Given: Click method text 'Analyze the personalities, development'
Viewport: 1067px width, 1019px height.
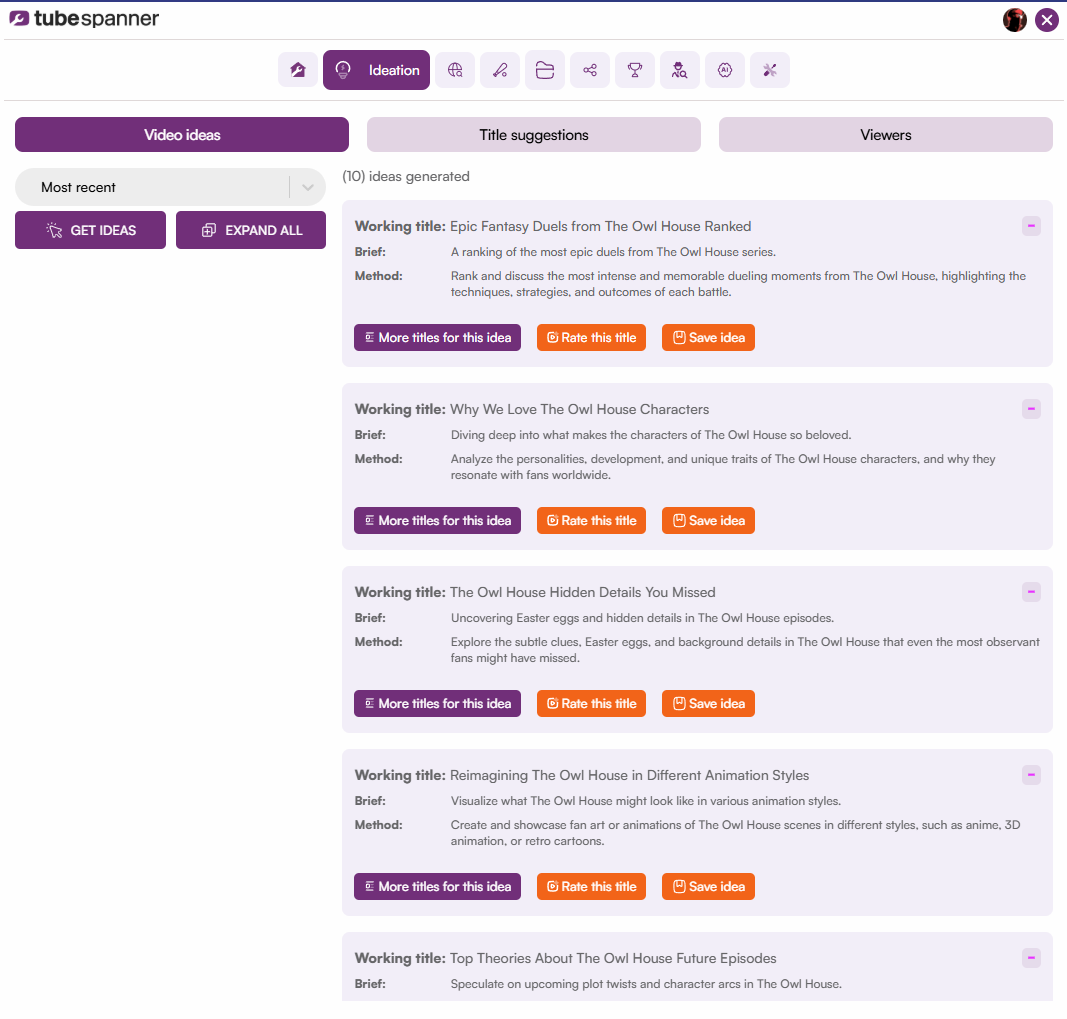Looking at the screenshot, I should (x=723, y=467).
